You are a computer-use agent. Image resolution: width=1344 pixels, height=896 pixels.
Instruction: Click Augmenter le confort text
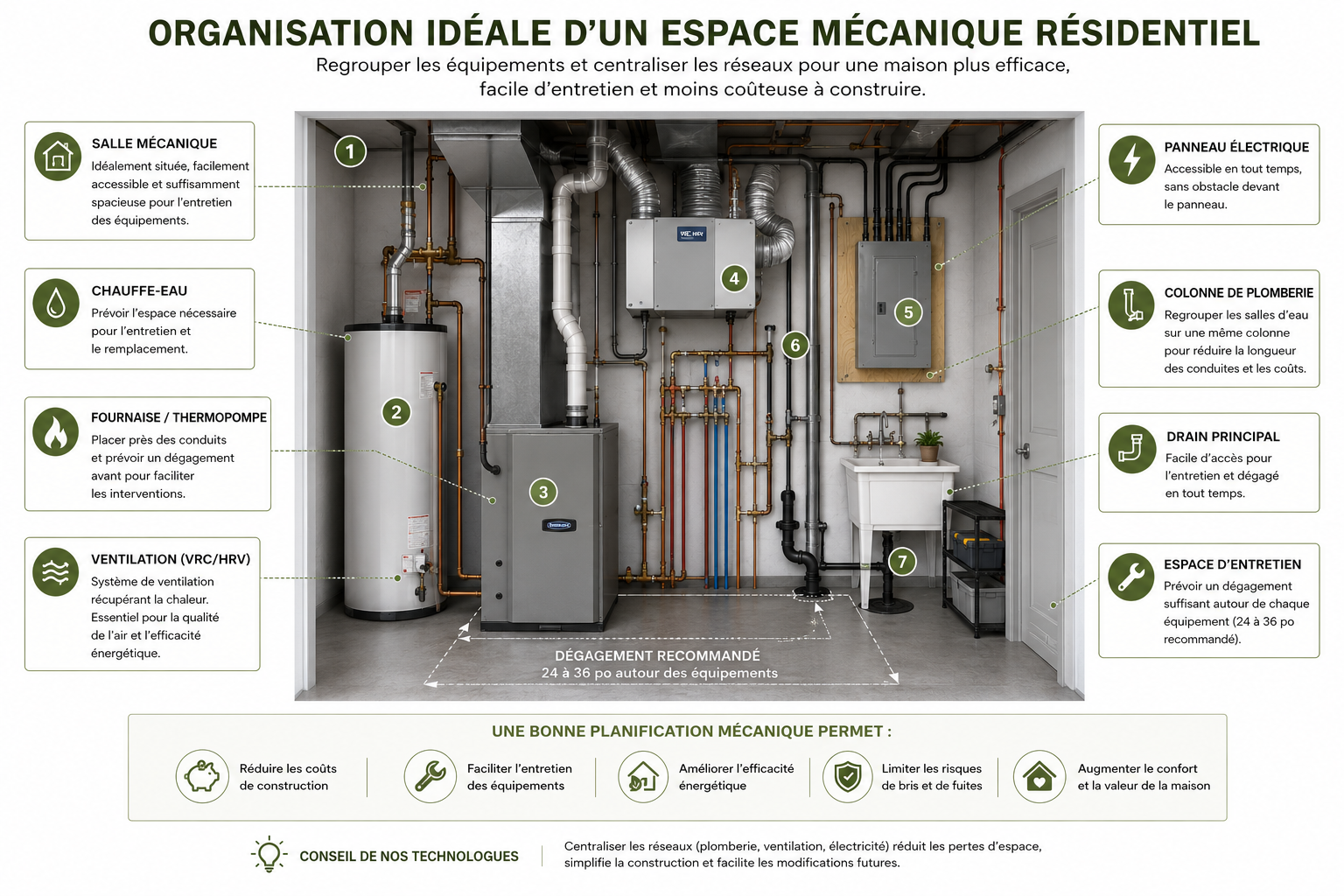coord(1144,777)
